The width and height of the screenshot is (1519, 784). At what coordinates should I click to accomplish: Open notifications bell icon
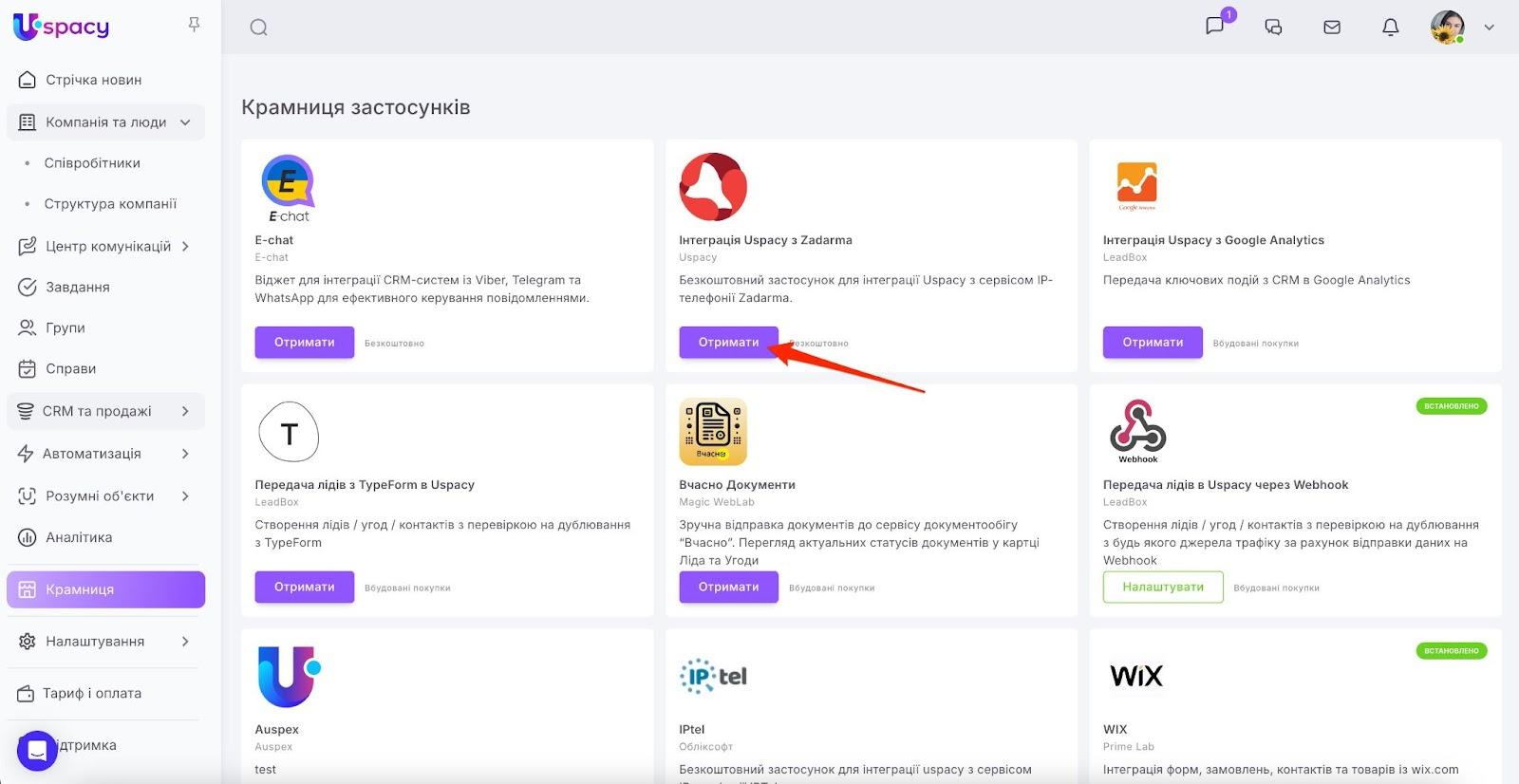pyautogui.click(x=1390, y=28)
